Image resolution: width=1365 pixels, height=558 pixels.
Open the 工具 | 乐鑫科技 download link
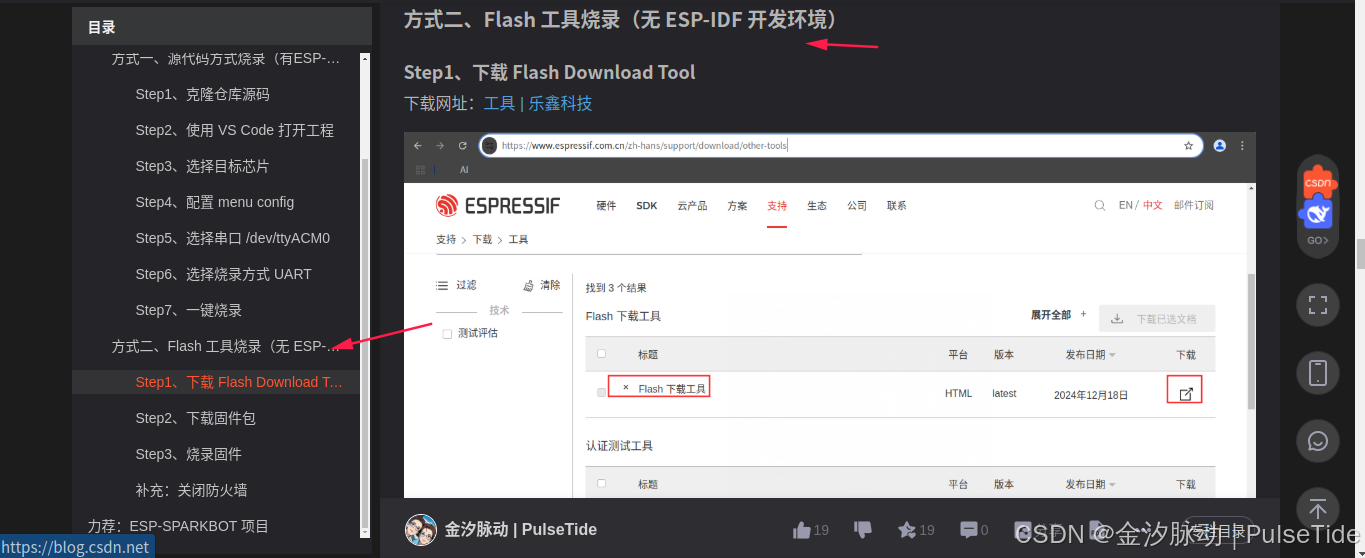(x=538, y=103)
